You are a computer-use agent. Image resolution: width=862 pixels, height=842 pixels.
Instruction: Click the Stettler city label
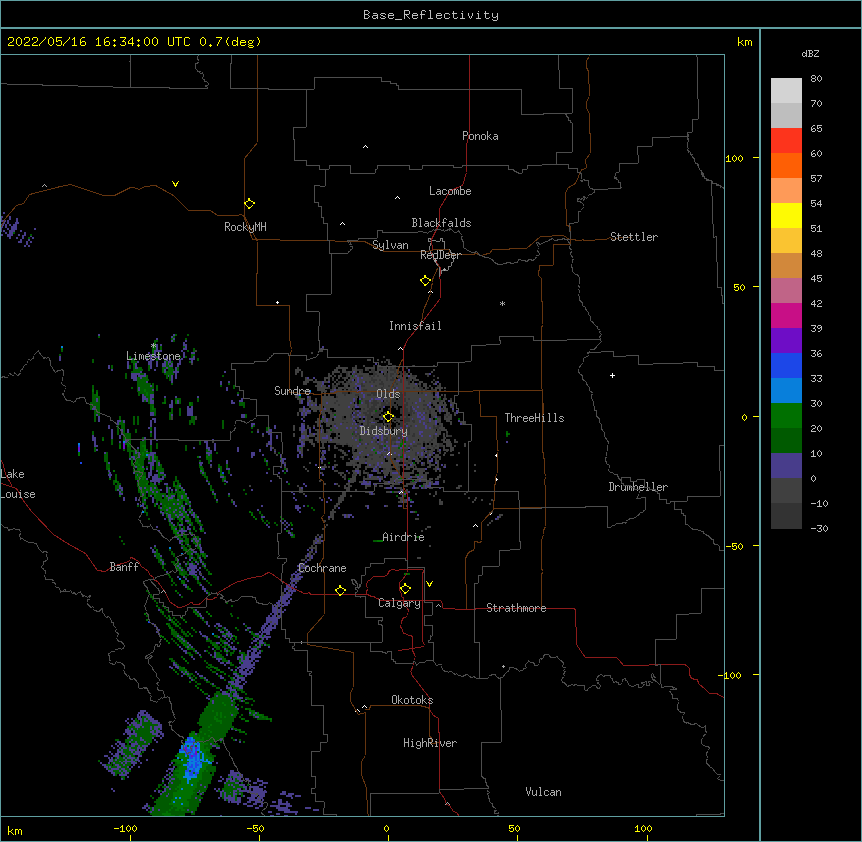[x=634, y=237]
